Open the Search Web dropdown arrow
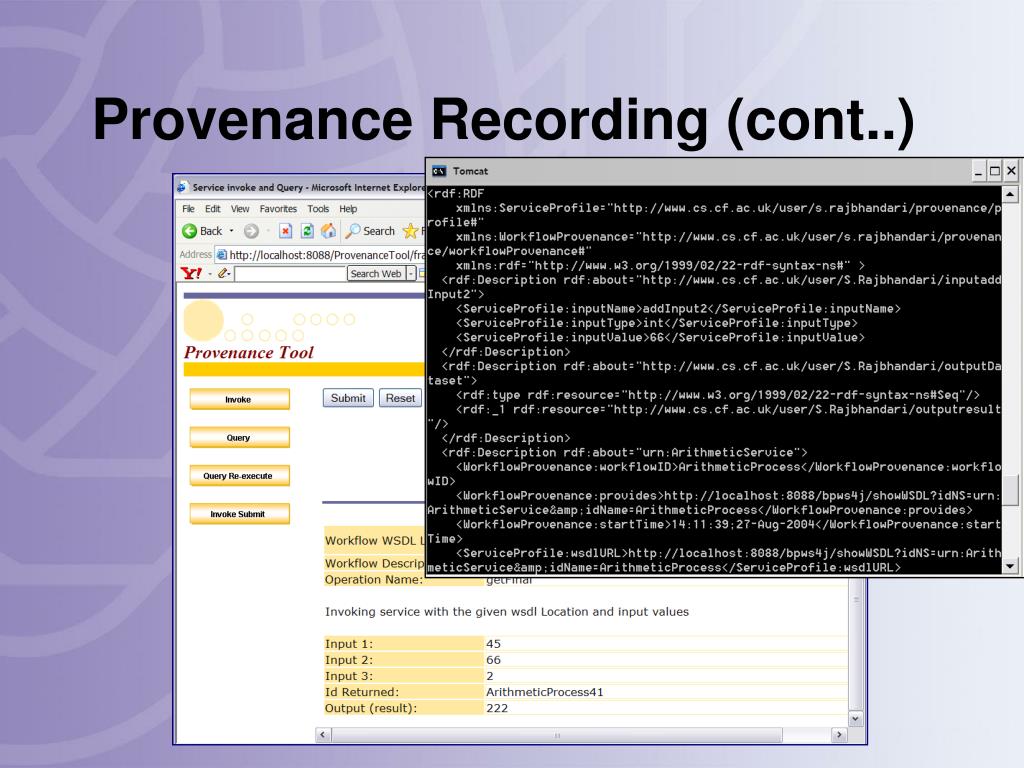This screenshot has width=1024, height=768. tap(411, 274)
